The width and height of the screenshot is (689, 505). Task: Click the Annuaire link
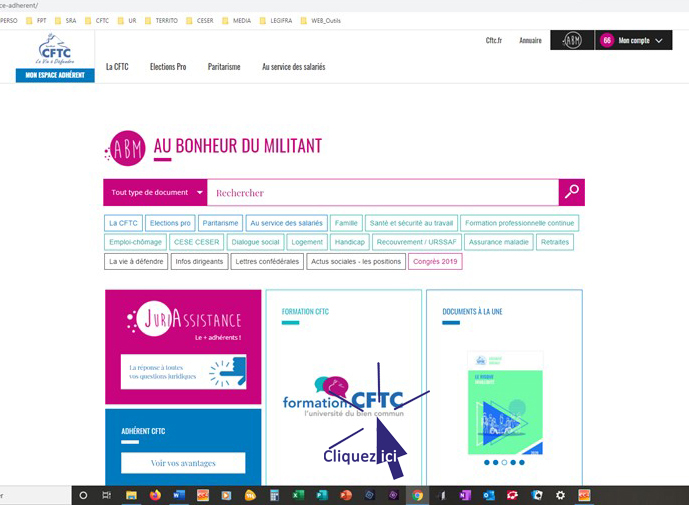coord(530,40)
